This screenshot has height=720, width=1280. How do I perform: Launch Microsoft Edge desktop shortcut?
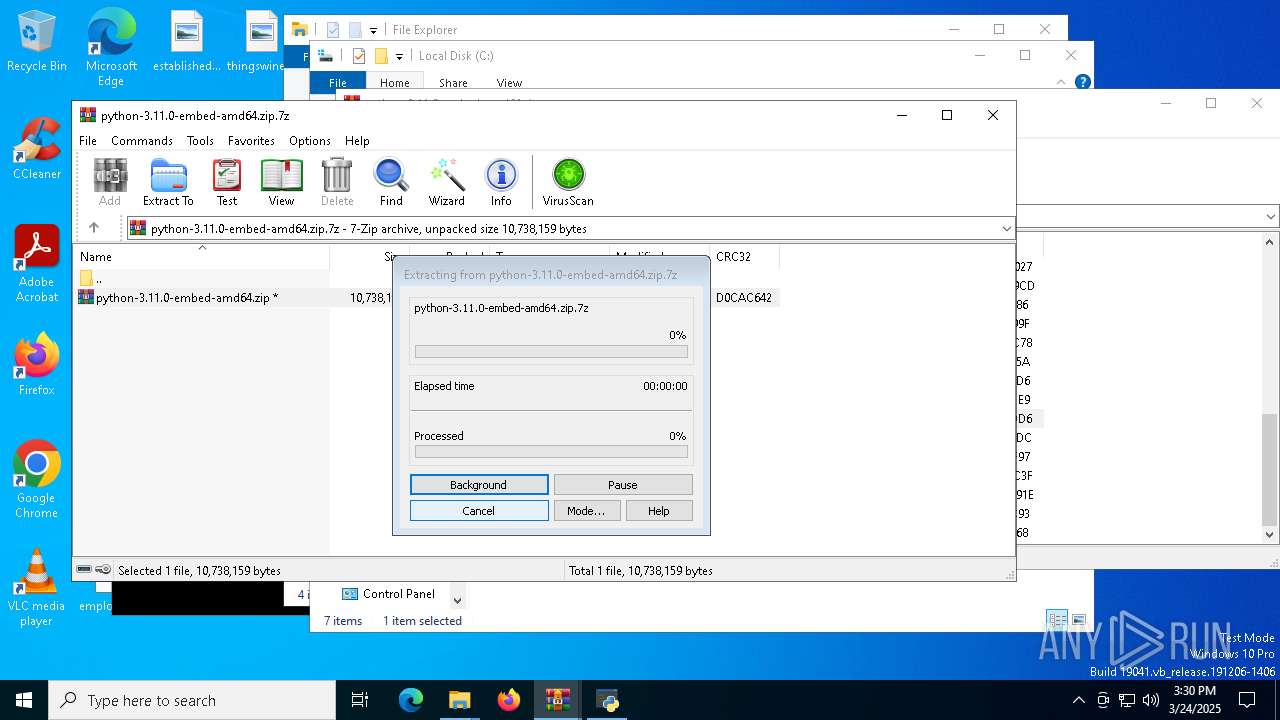[x=111, y=48]
